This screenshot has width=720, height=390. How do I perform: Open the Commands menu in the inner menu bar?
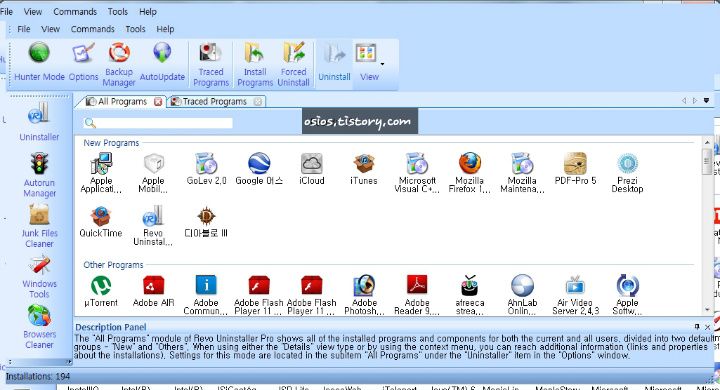pos(93,29)
